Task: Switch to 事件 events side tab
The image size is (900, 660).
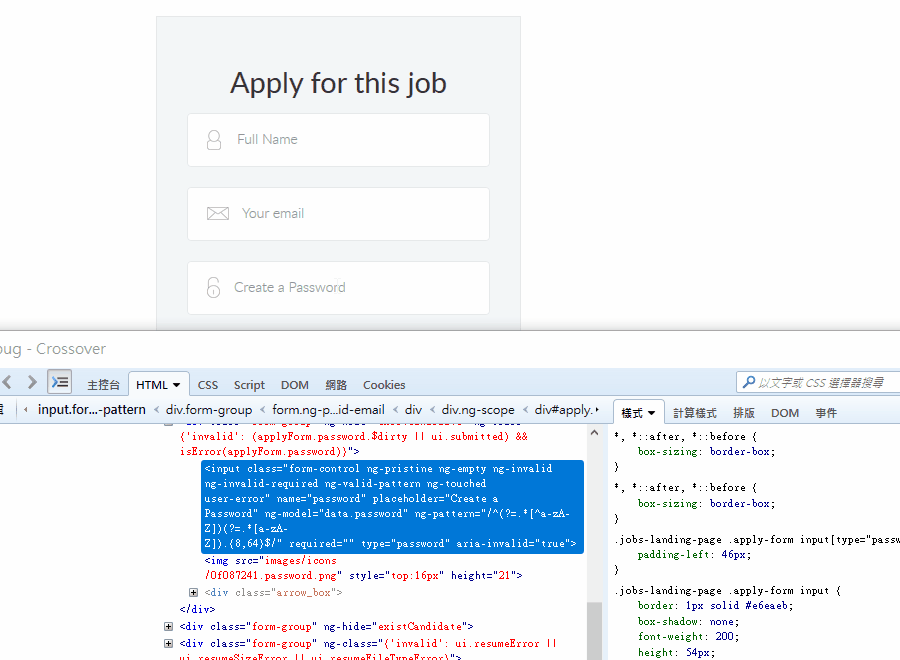Action: click(826, 413)
